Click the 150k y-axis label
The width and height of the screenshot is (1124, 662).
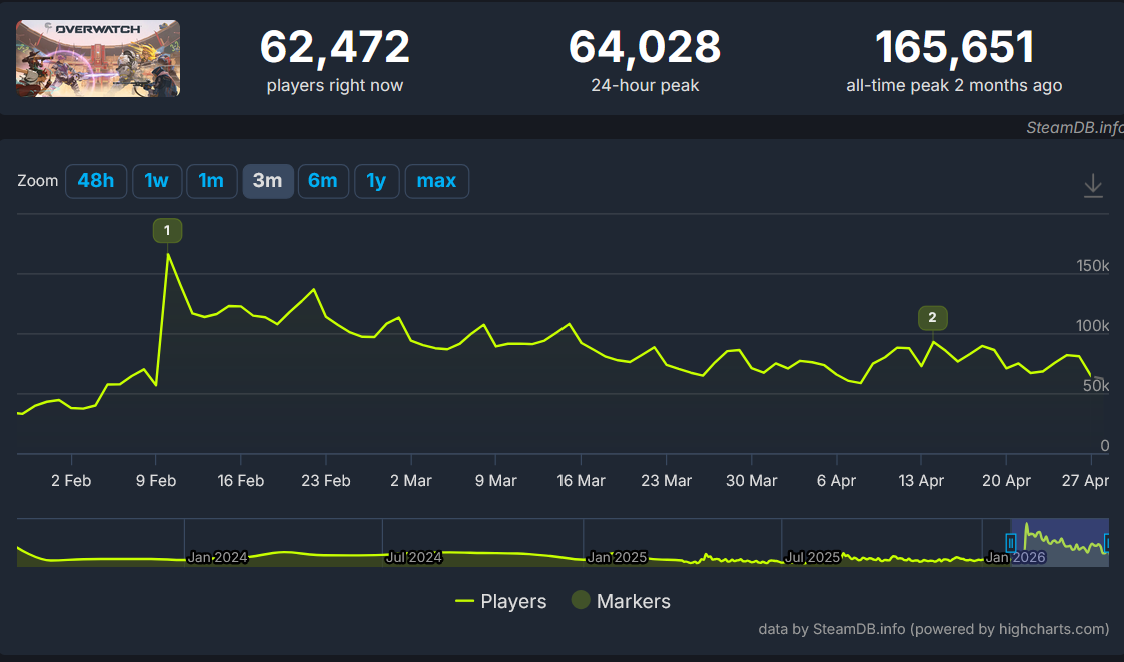click(x=1092, y=266)
